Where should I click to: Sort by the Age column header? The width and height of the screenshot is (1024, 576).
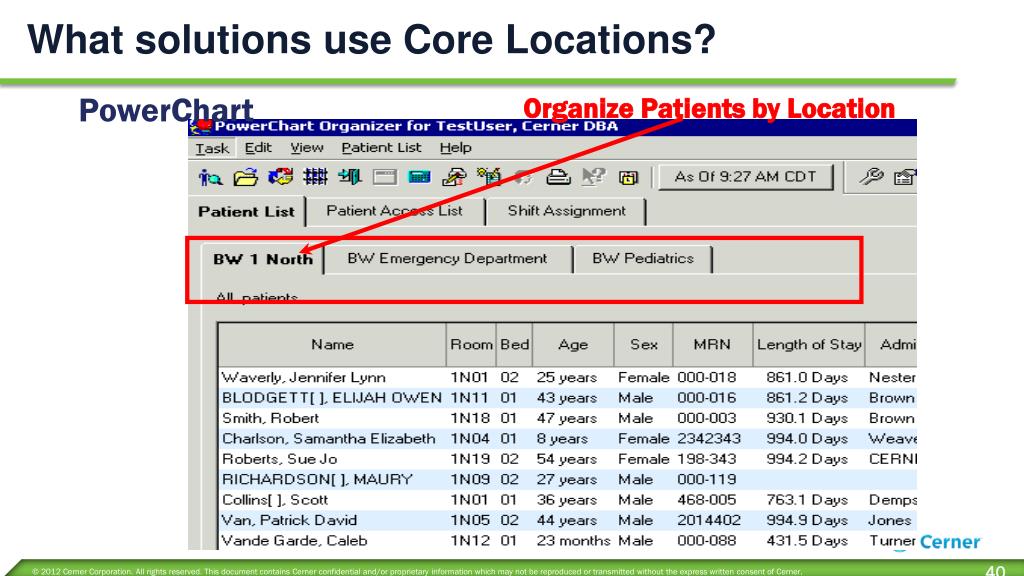[x=573, y=345]
